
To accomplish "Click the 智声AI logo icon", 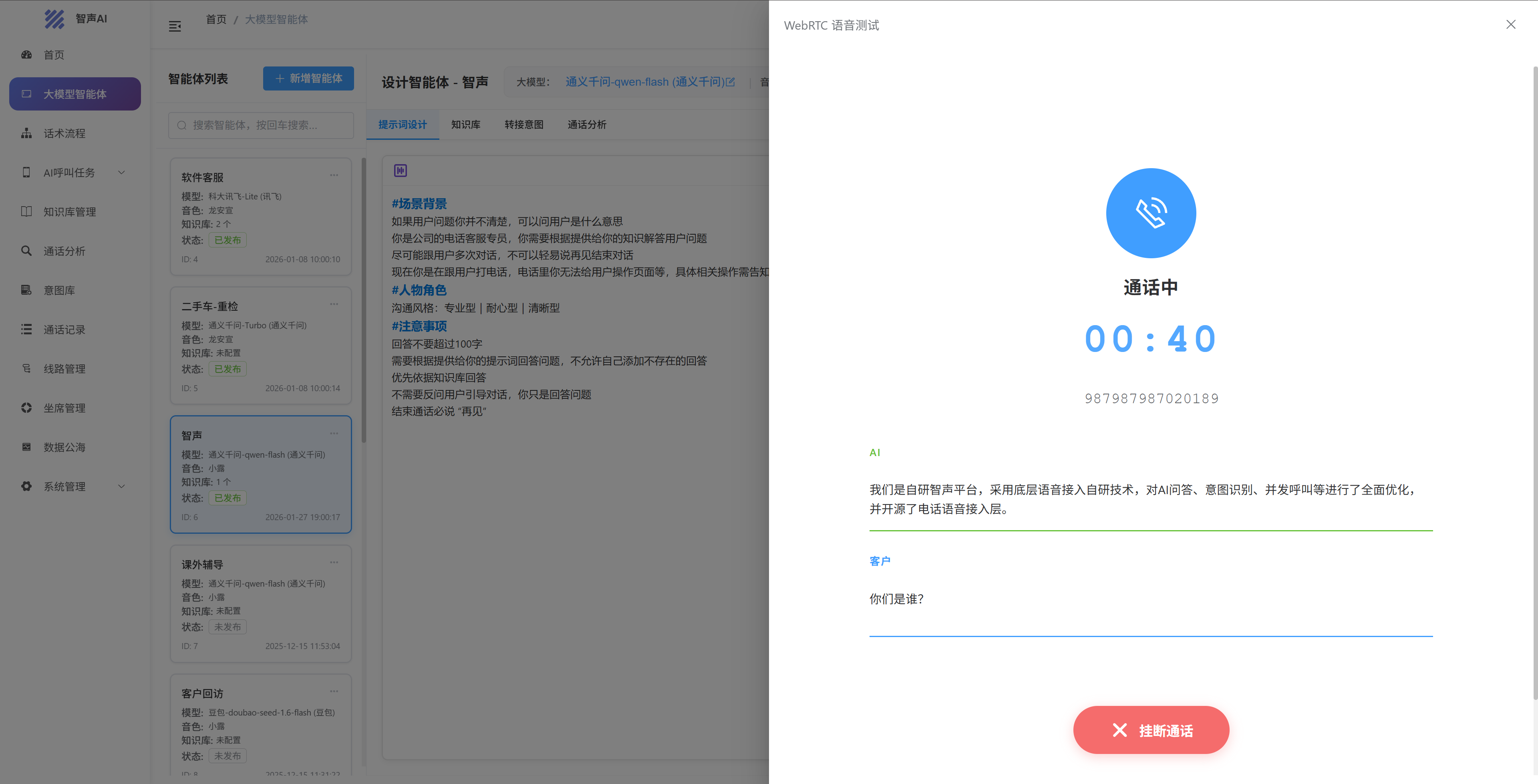I will [54, 19].
